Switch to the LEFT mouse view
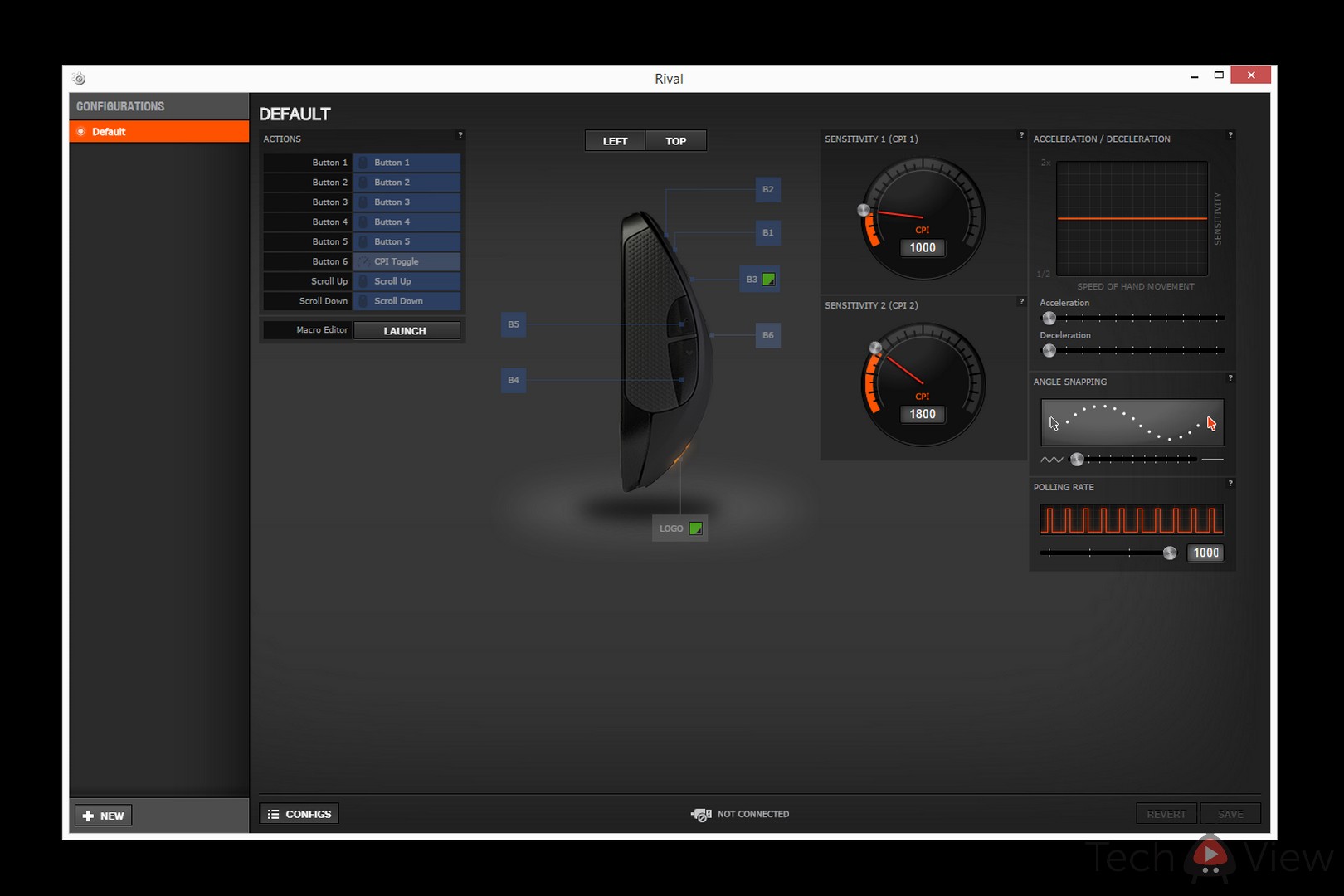This screenshot has height=896, width=1344. (x=615, y=141)
